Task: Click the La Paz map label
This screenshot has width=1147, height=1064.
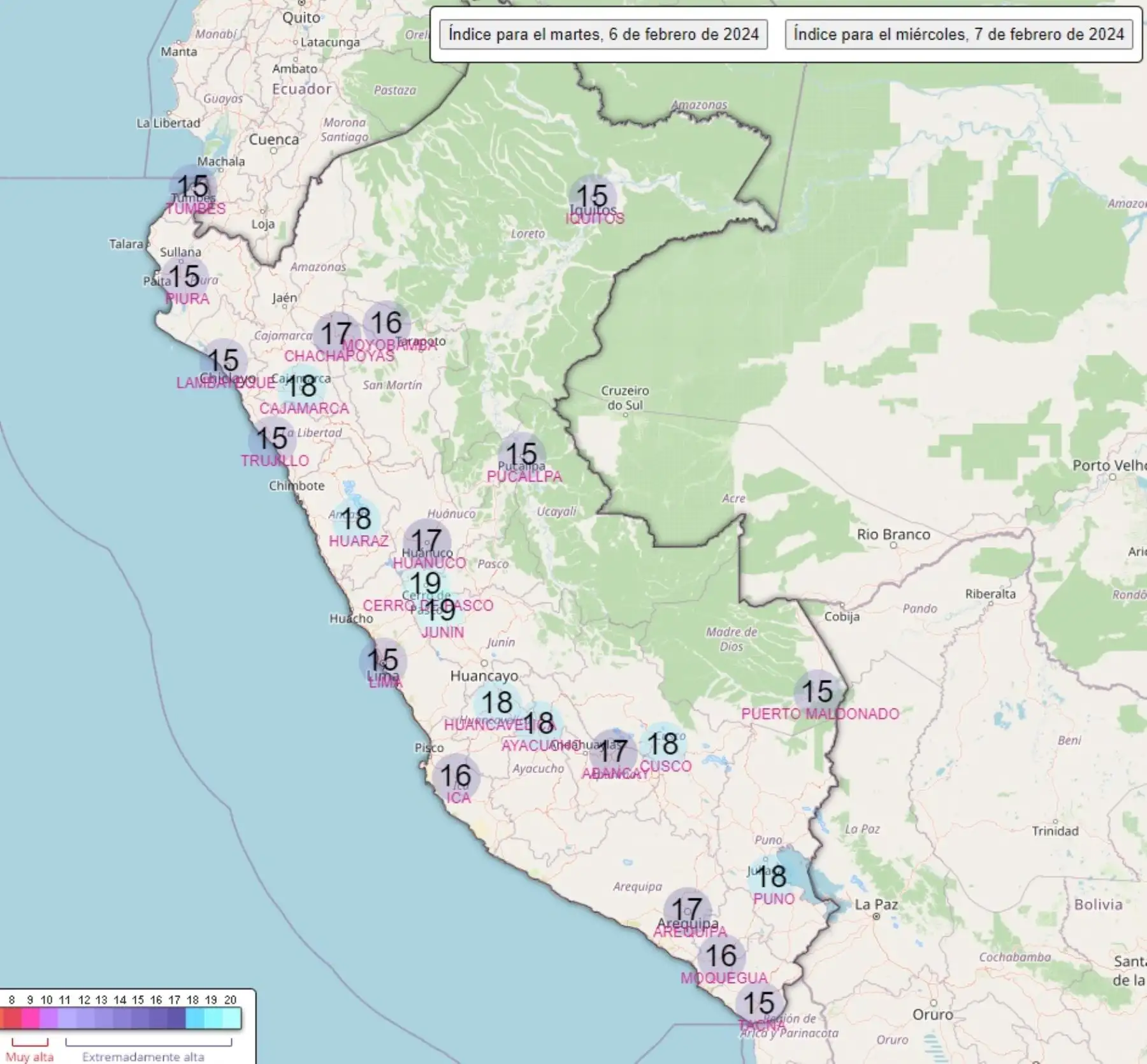Action: click(876, 905)
